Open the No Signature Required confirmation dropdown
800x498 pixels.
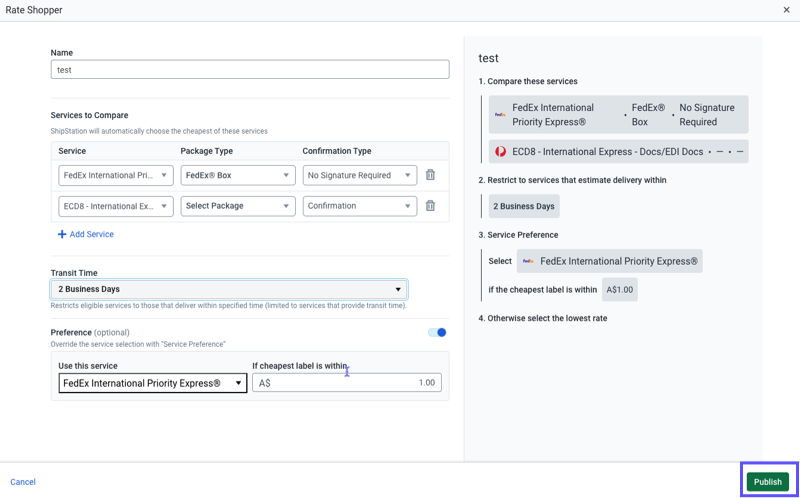coord(360,175)
